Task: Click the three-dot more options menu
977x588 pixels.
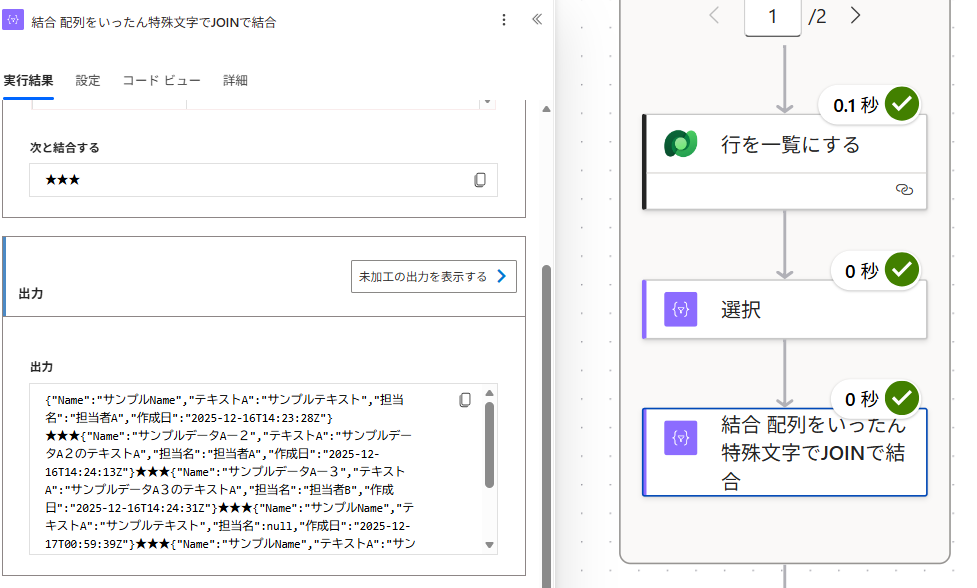Action: click(504, 20)
